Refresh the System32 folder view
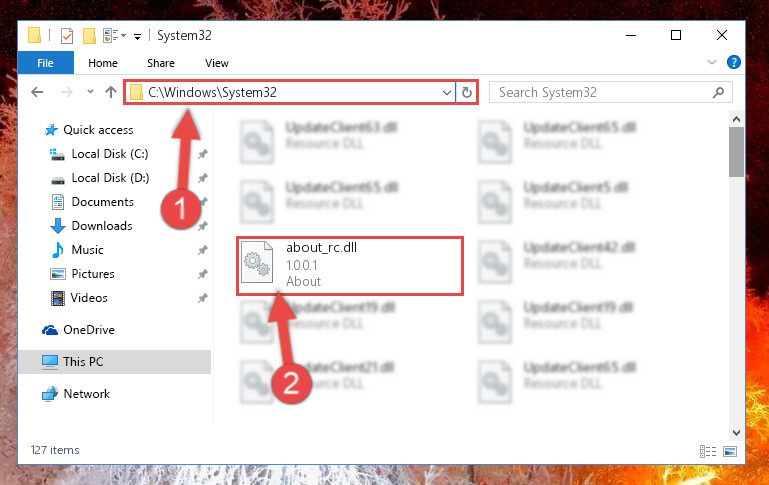The width and height of the screenshot is (769, 485). click(466, 92)
